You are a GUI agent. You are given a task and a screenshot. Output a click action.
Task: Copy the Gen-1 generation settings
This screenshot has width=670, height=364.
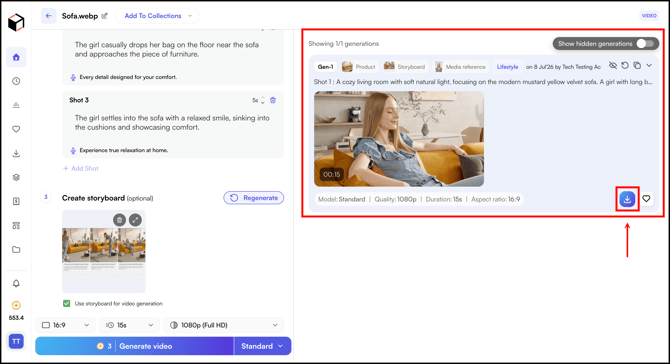pyautogui.click(x=637, y=65)
